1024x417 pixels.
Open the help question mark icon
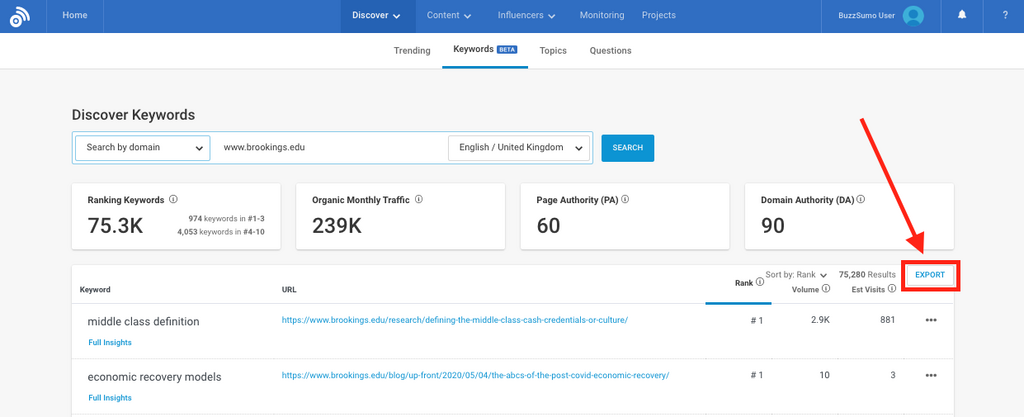click(x=1004, y=16)
